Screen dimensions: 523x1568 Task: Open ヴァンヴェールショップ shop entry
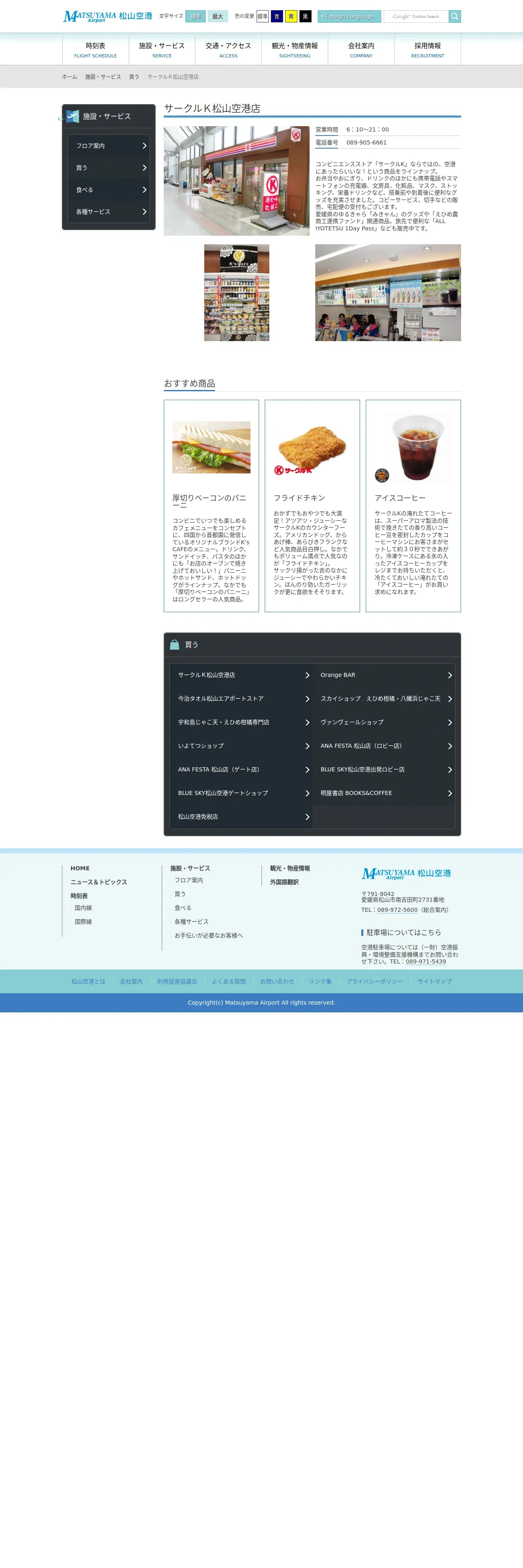point(384,723)
